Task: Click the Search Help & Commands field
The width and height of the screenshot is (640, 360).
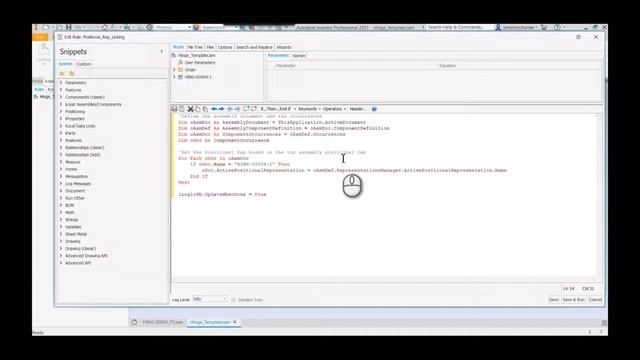Action: pos(457,27)
